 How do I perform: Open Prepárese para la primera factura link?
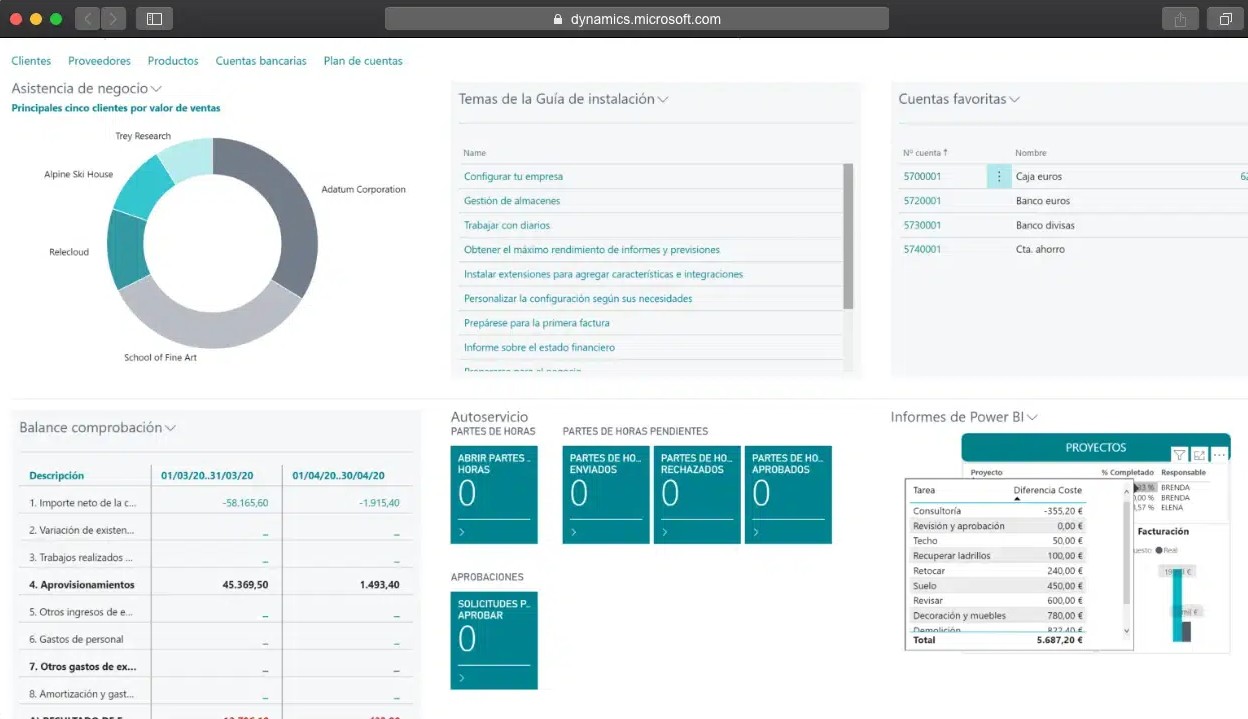(x=537, y=323)
